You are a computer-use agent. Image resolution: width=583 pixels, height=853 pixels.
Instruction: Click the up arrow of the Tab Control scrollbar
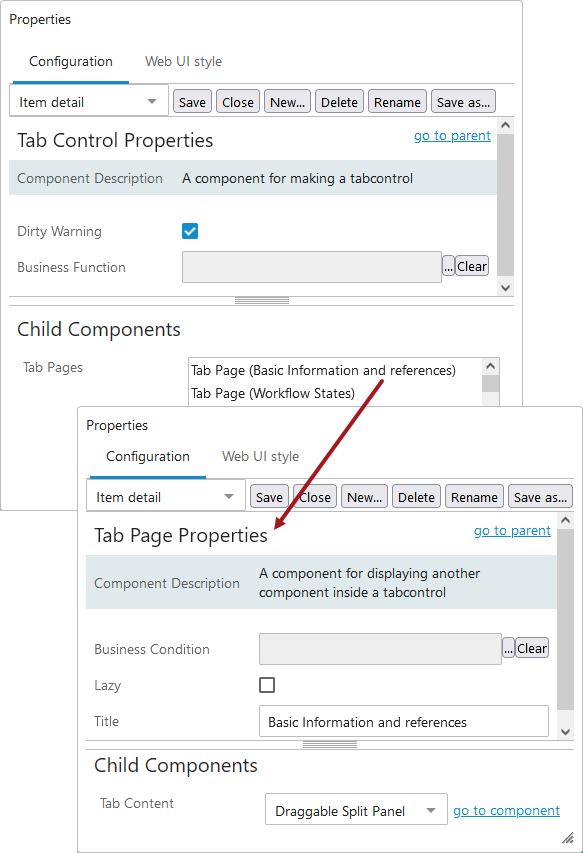[505, 125]
